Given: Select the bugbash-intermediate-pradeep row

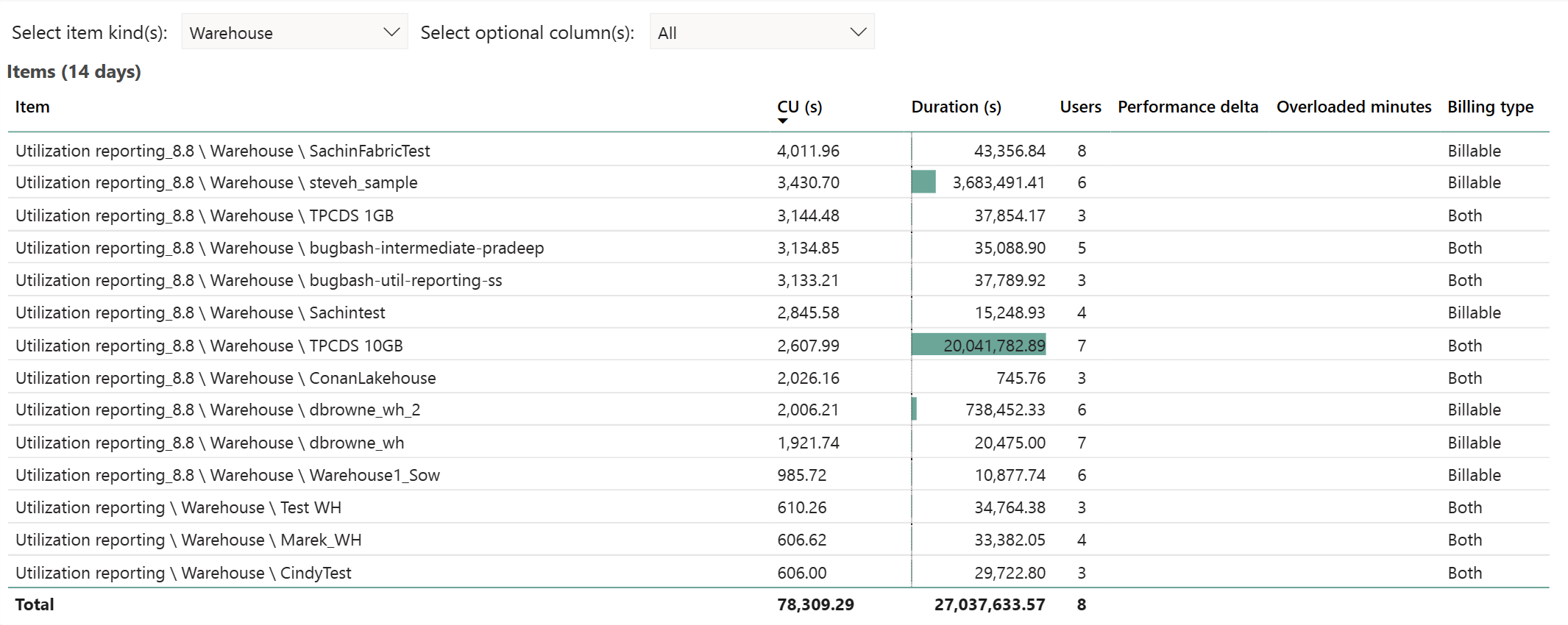Looking at the screenshot, I should (x=778, y=248).
